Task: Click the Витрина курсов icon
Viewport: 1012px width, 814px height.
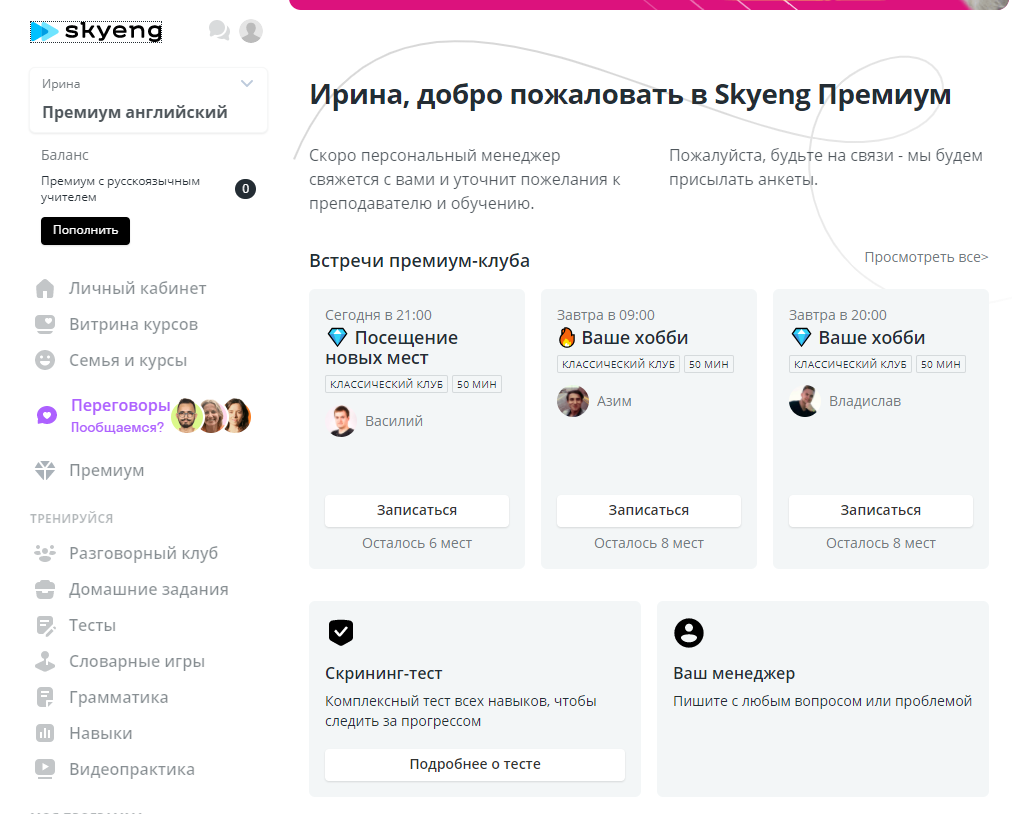Action: [45, 325]
